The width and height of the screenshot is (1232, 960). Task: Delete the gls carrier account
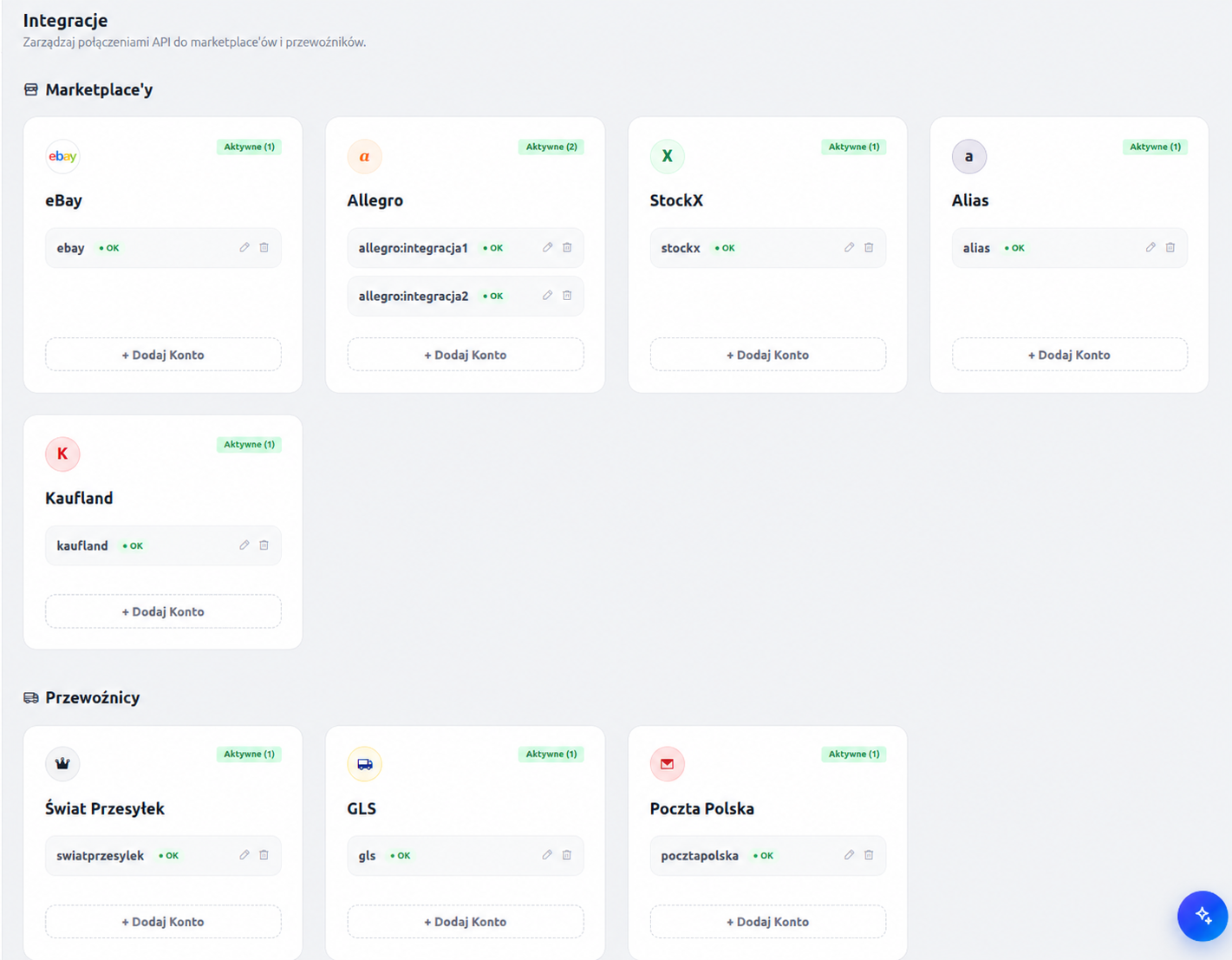click(567, 855)
